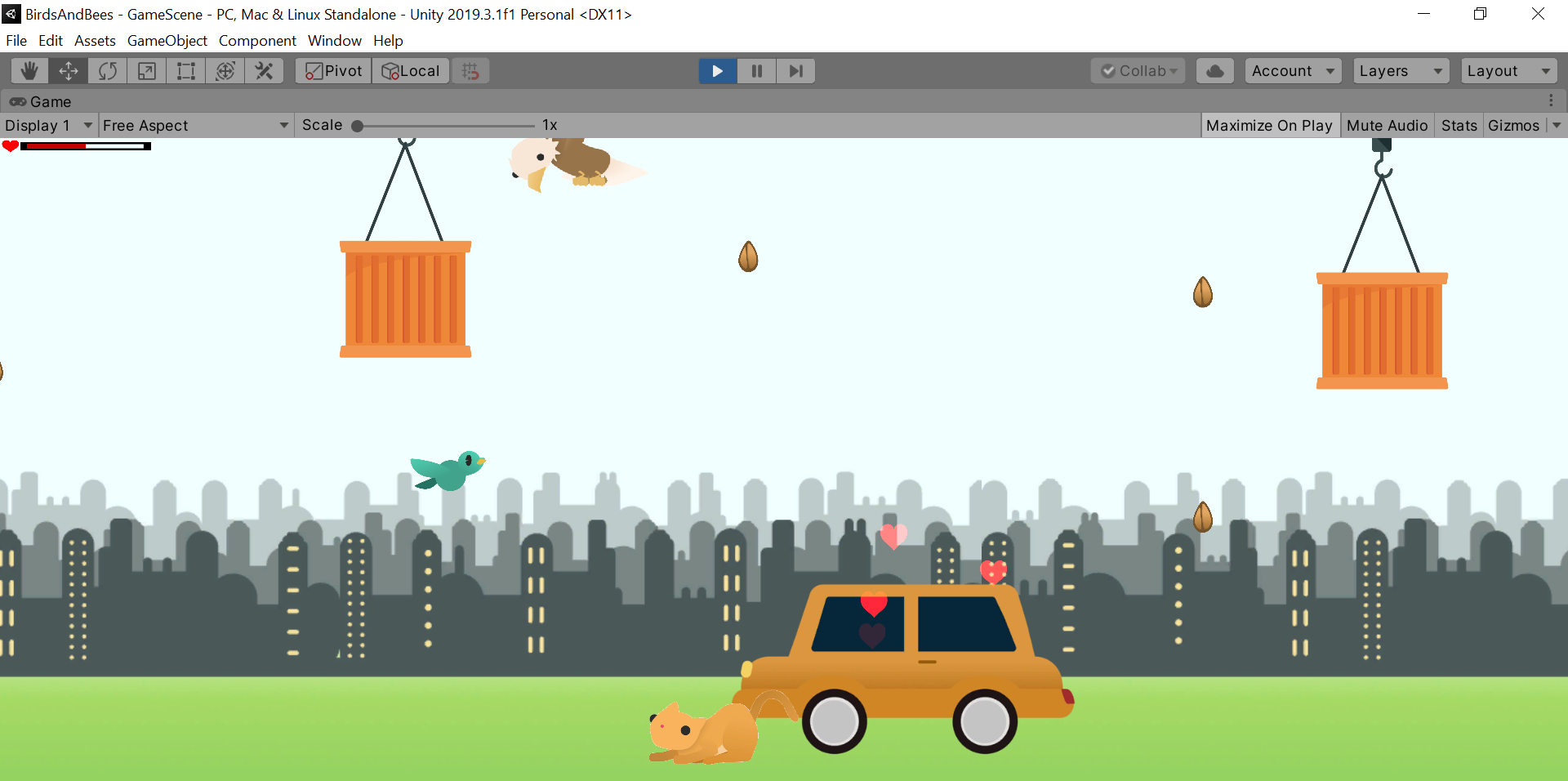Image resolution: width=1568 pixels, height=781 pixels.
Task: Enable Maximize On Play
Action: coord(1269,125)
